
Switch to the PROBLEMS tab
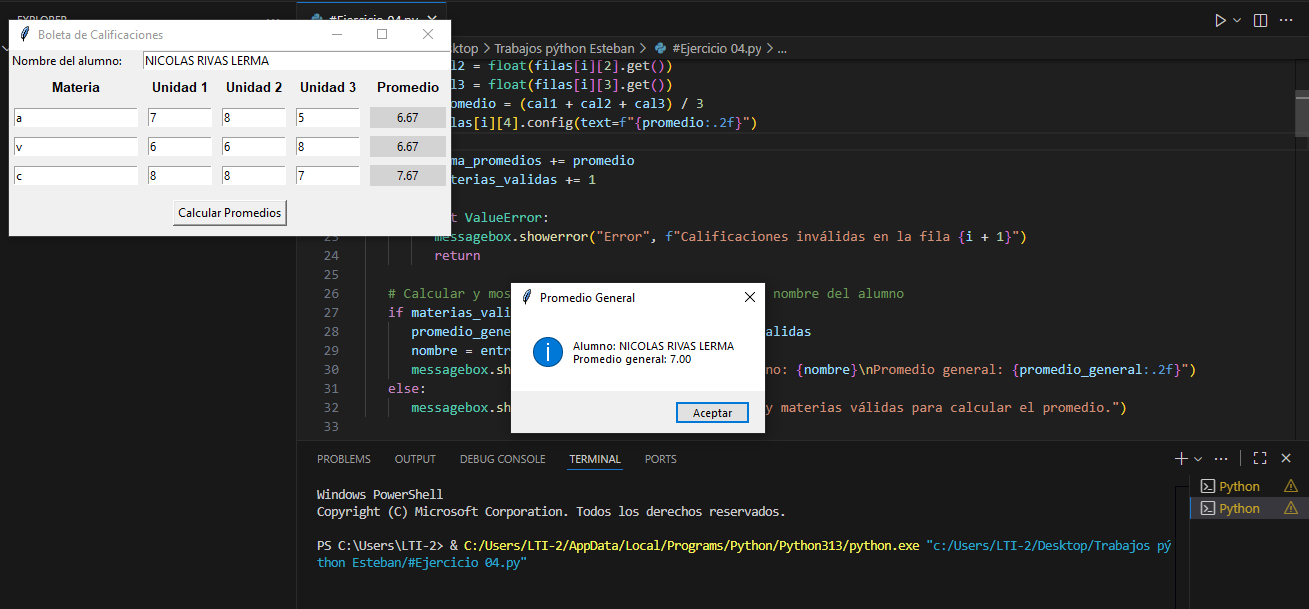343,459
